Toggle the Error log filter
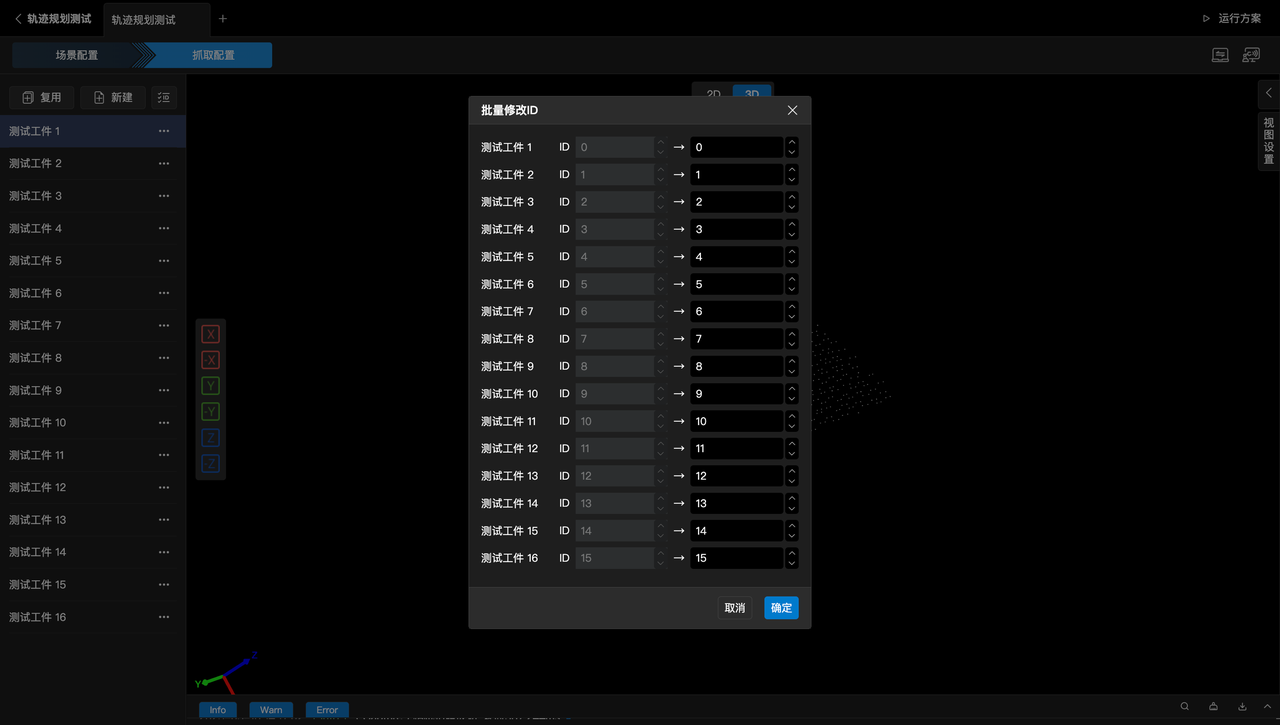The image size is (1280, 725). (327, 710)
